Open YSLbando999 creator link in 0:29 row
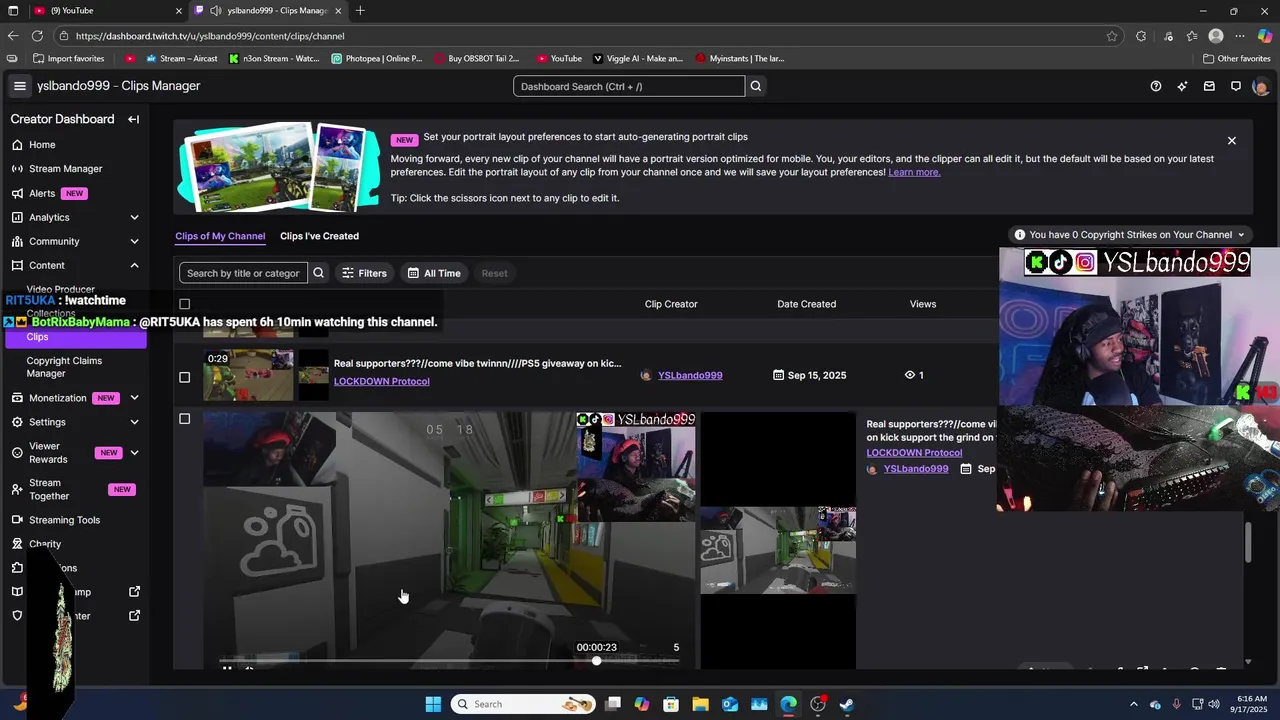 [690, 375]
